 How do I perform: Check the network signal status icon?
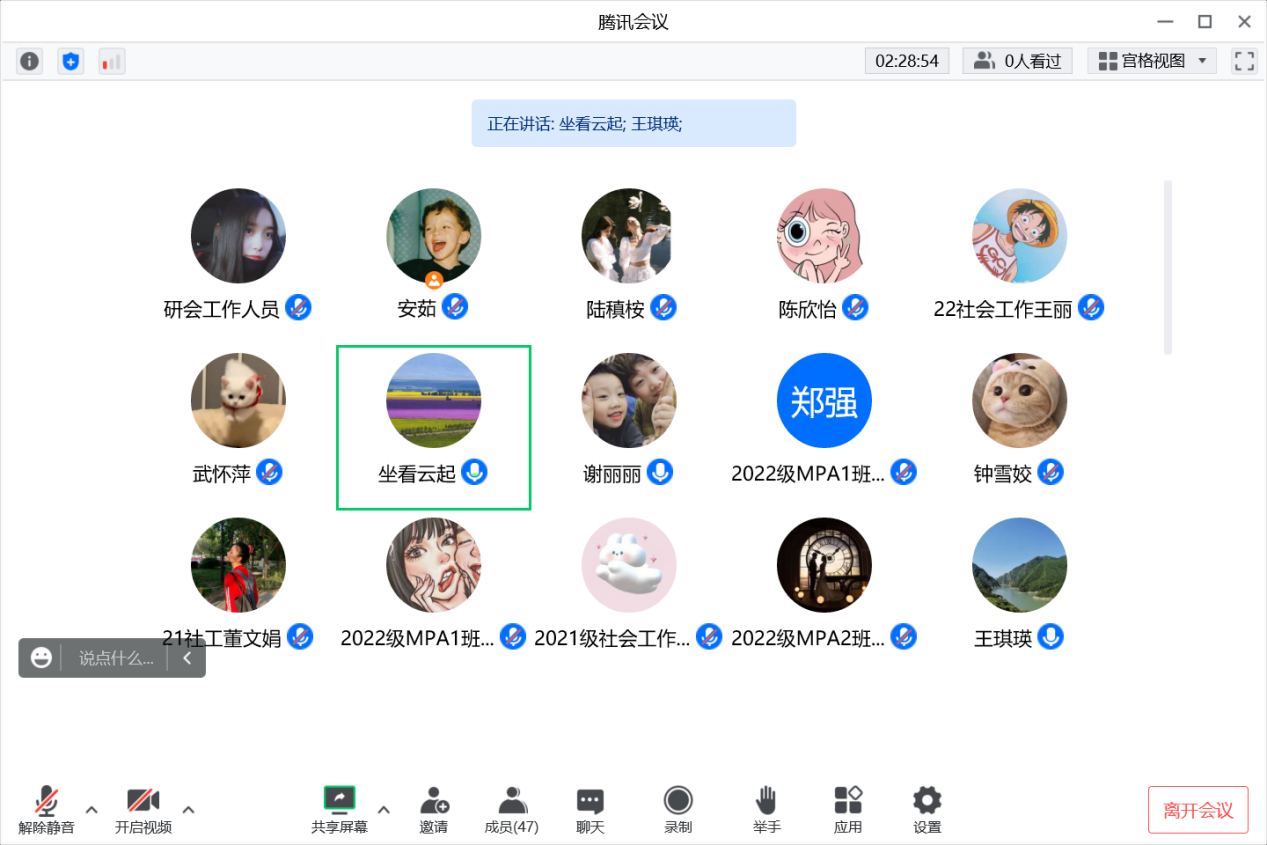click(x=111, y=61)
